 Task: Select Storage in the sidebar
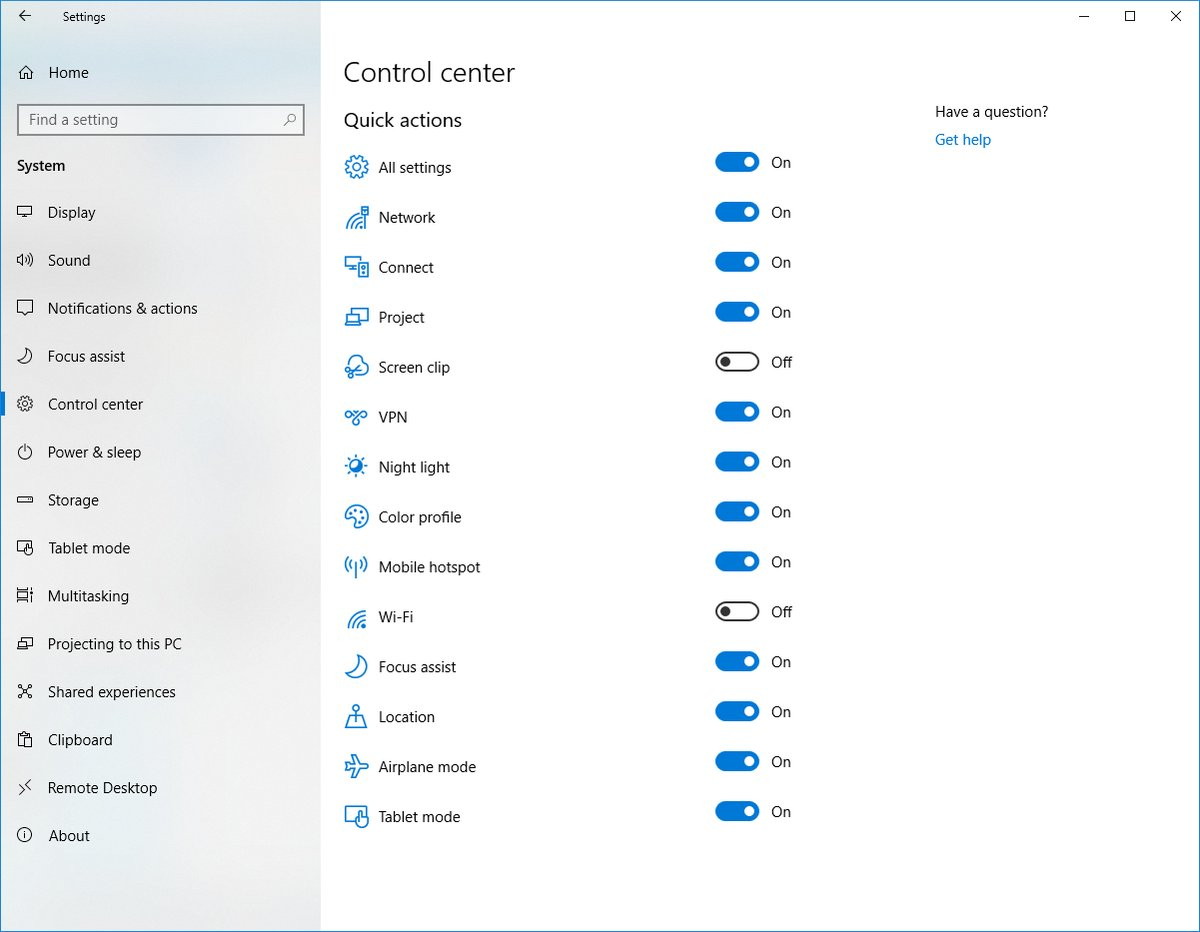pyautogui.click(x=73, y=500)
